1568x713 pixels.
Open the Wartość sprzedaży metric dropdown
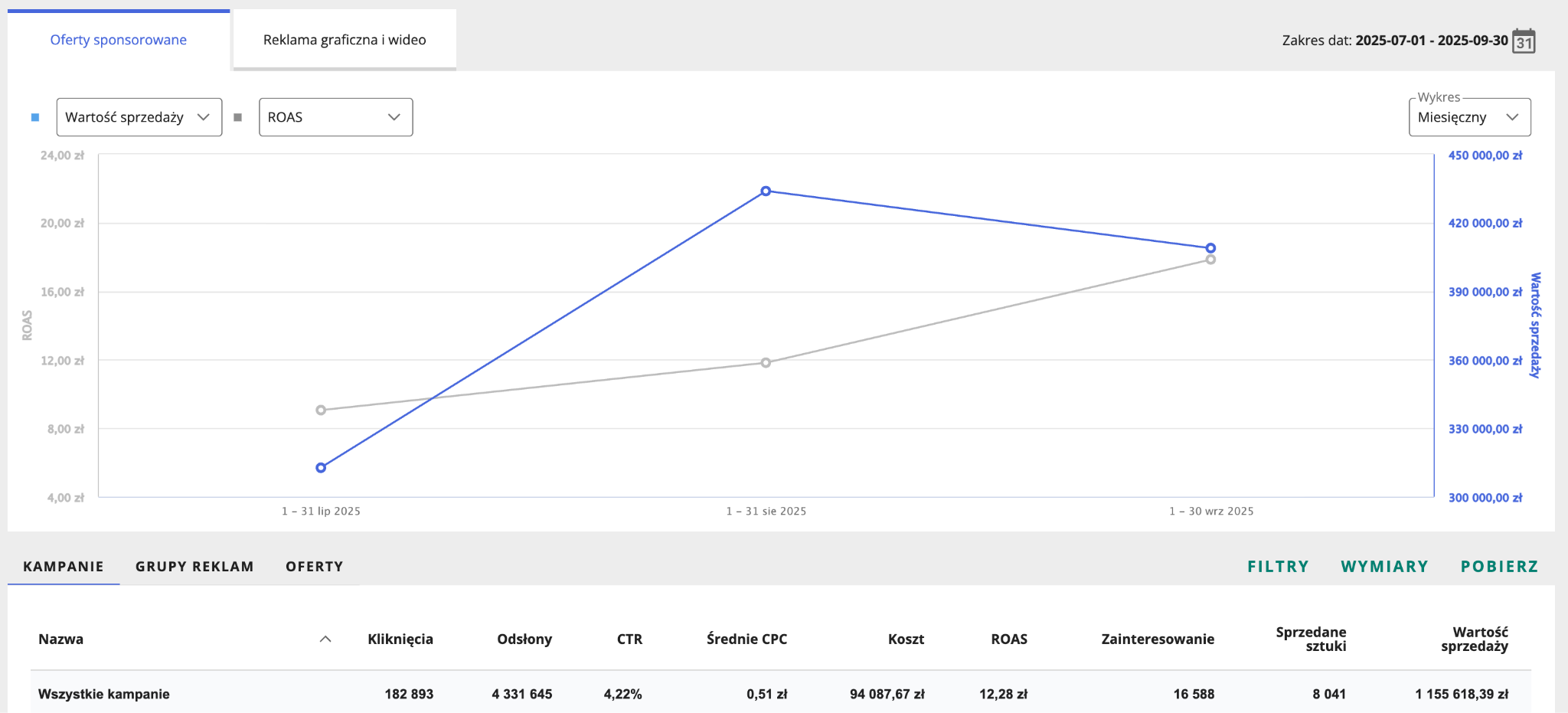[139, 117]
